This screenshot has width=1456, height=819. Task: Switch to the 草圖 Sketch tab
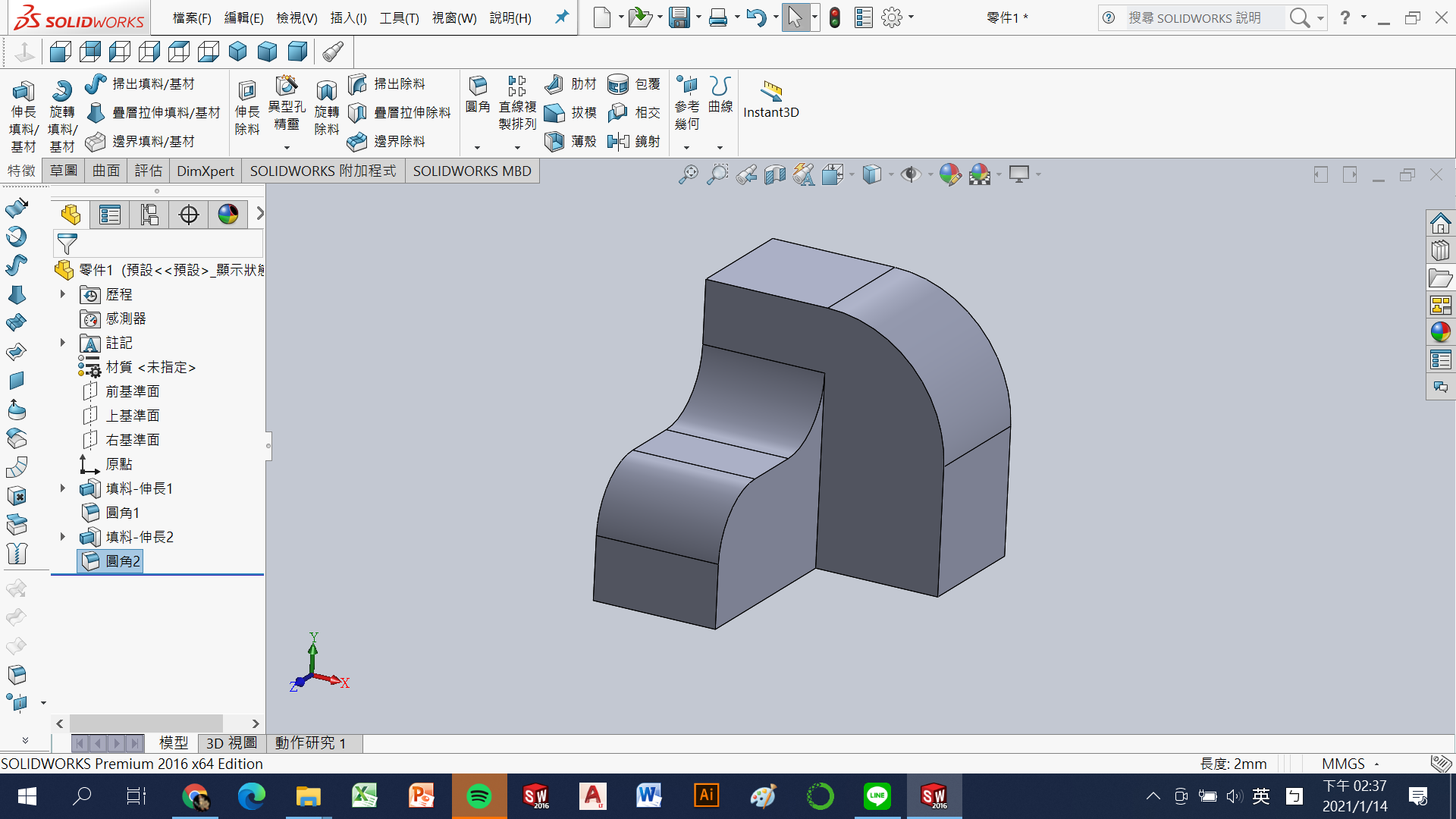64,171
